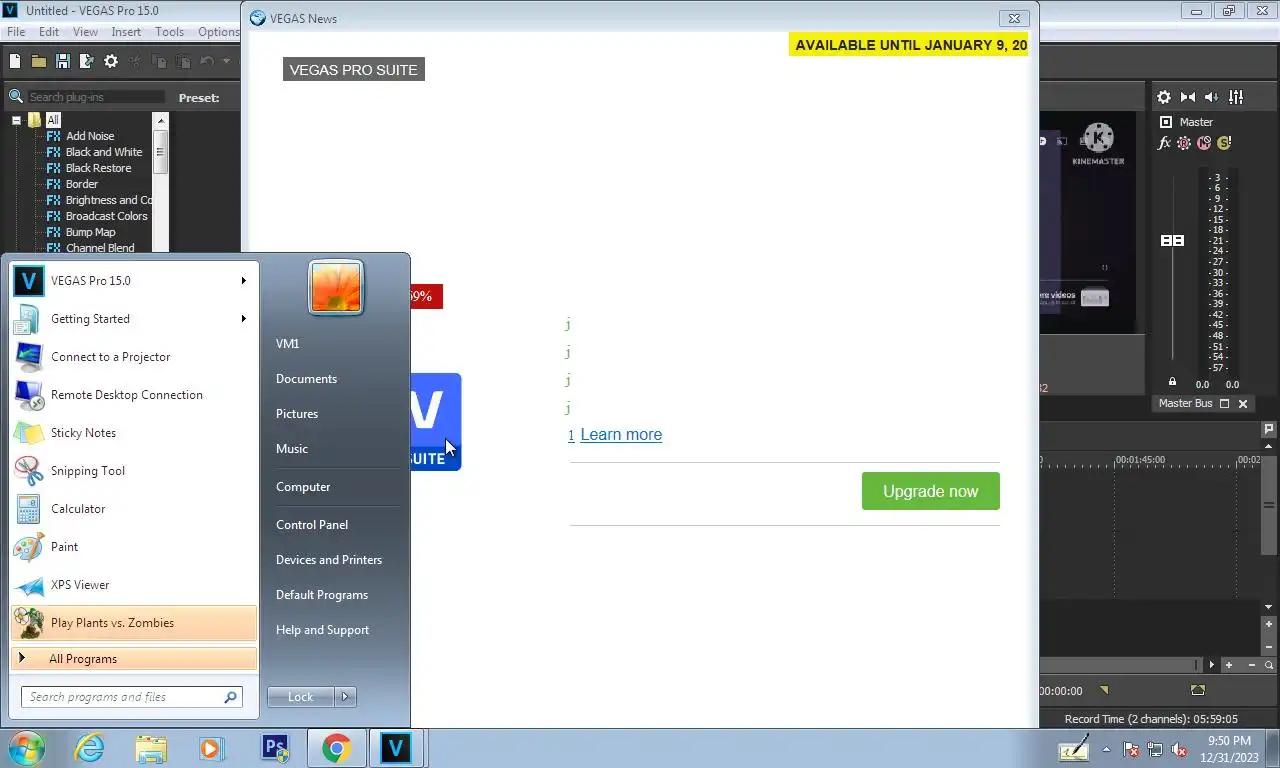Click the timeline zoom magnifier tool
This screenshot has width=1280, height=768.
click(x=1270, y=665)
